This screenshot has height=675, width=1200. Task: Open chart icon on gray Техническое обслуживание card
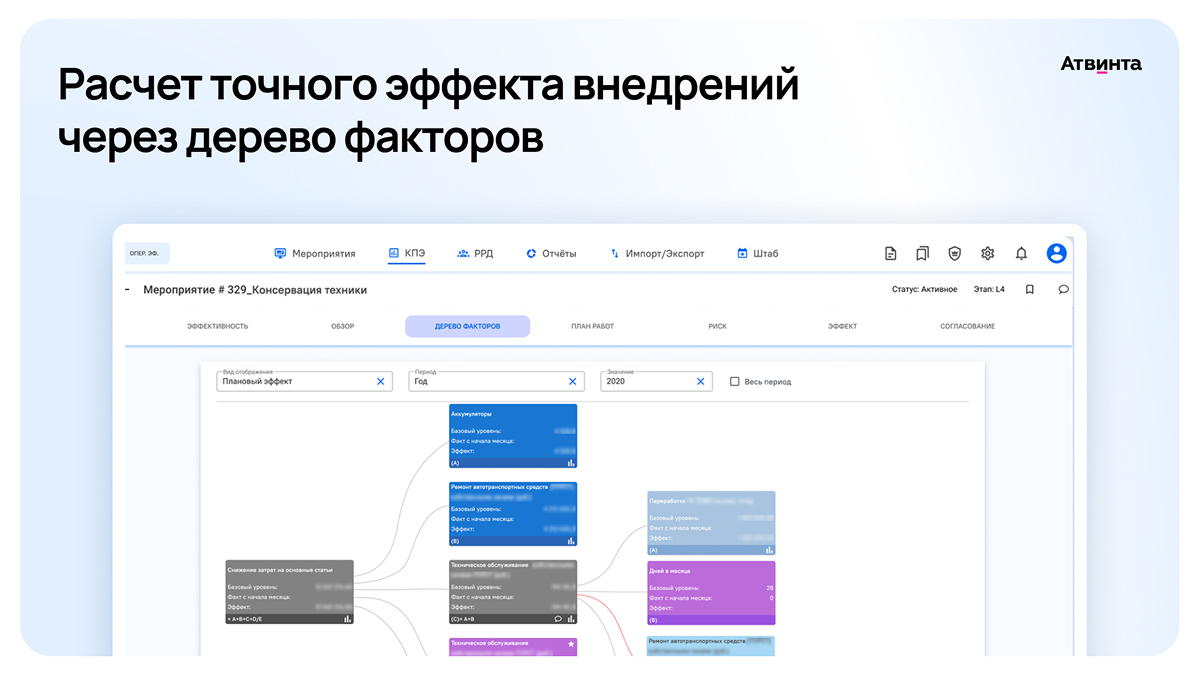(x=571, y=619)
